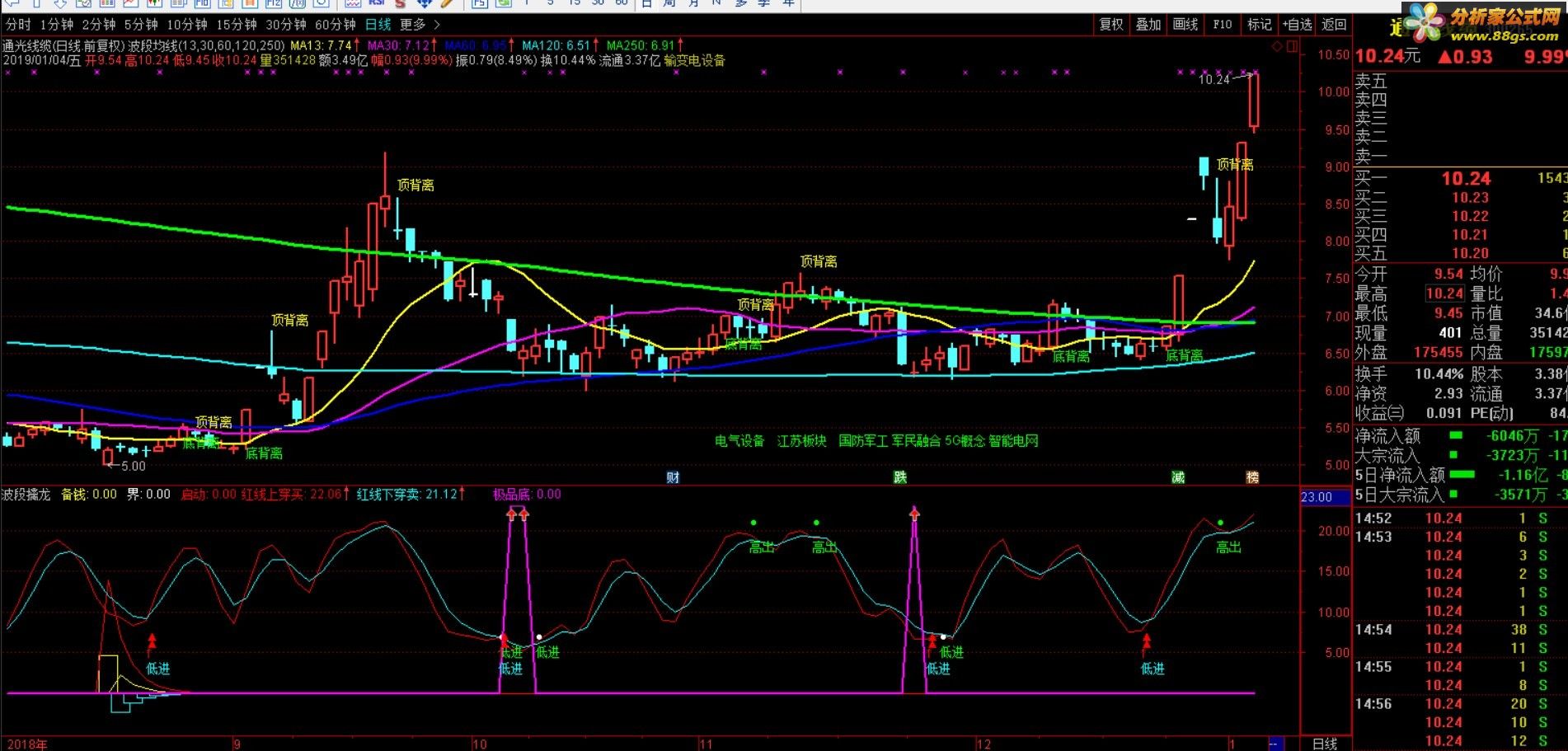Screen dimensions: 1568x751
Task: Click the 买五 price 10.20
Action: (1470, 254)
